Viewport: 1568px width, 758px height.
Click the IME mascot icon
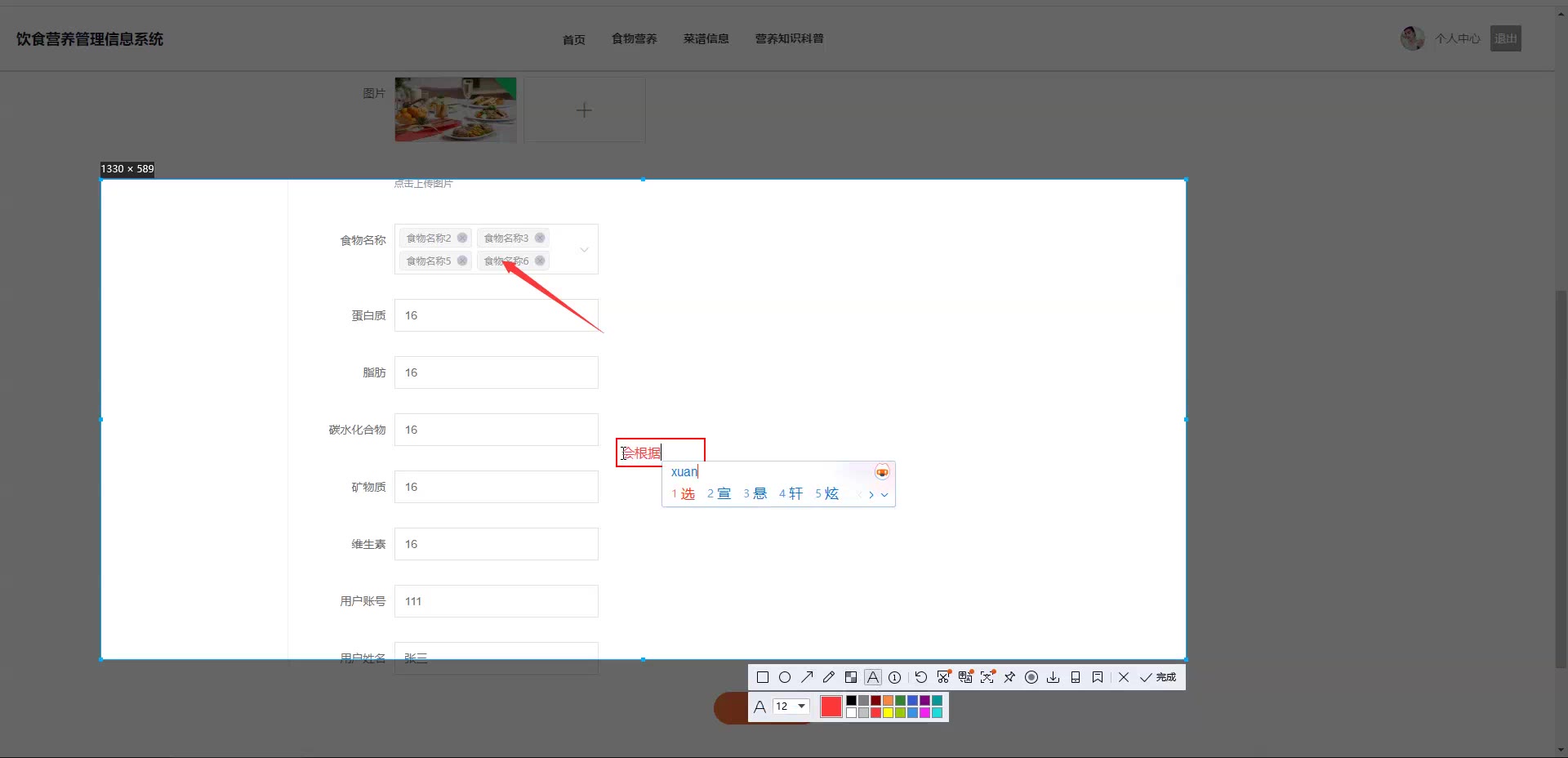(x=882, y=472)
